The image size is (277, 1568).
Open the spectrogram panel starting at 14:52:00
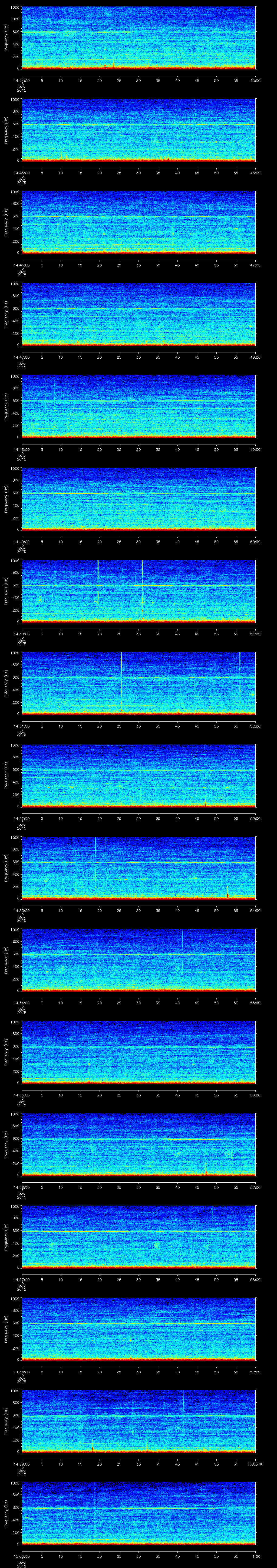138,776
